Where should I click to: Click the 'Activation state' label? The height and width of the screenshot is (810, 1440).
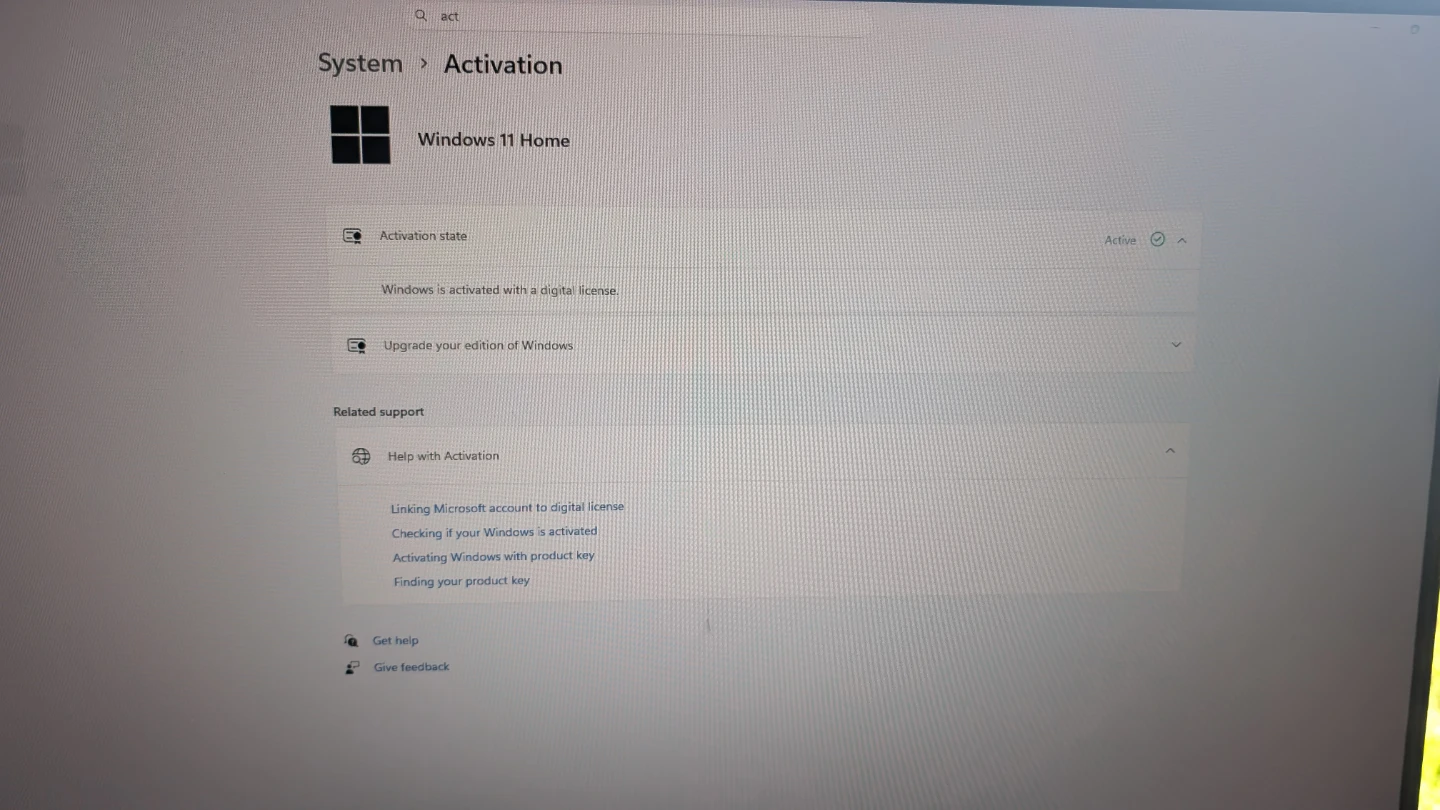[423, 236]
